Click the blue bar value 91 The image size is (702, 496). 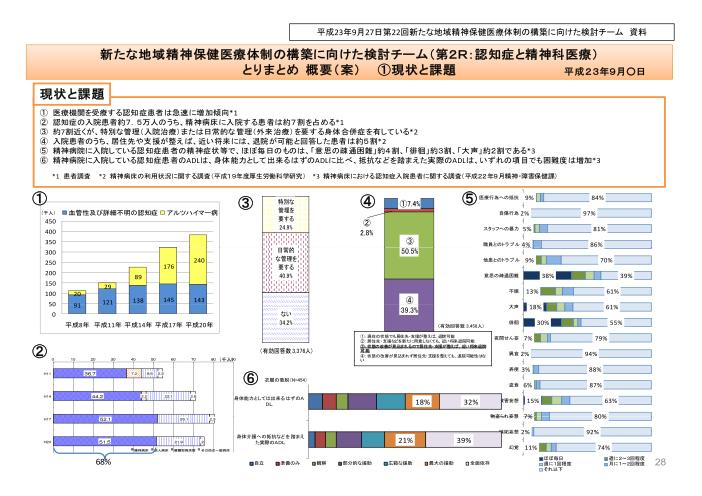tap(77, 305)
